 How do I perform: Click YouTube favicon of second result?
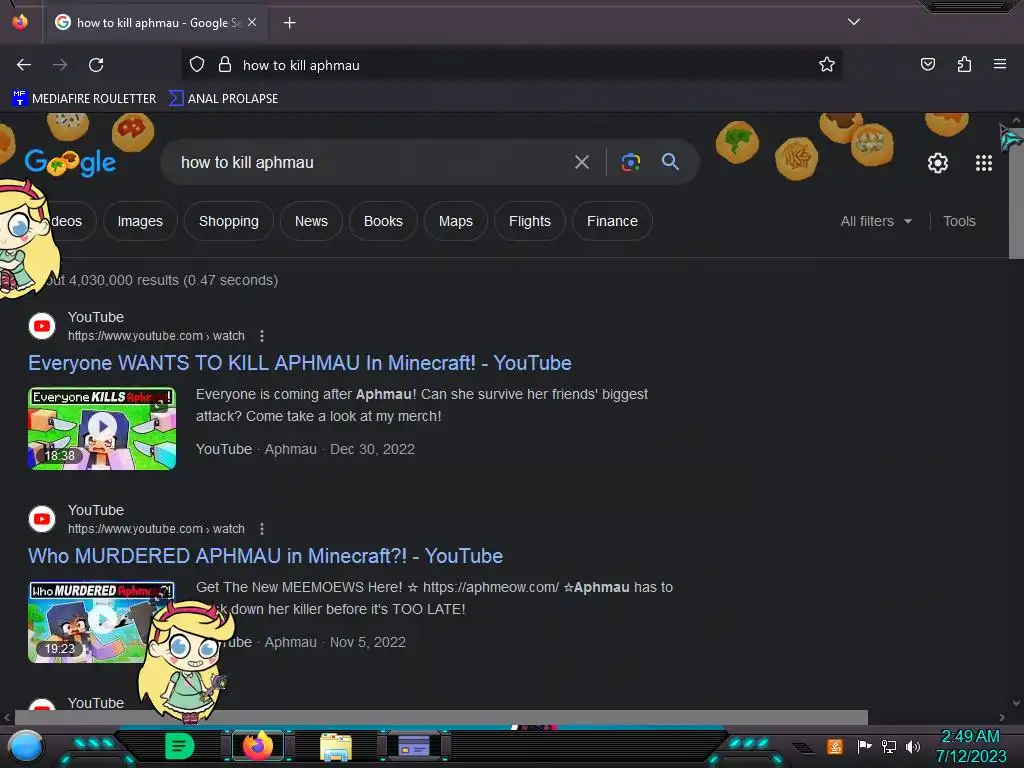pos(42,519)
